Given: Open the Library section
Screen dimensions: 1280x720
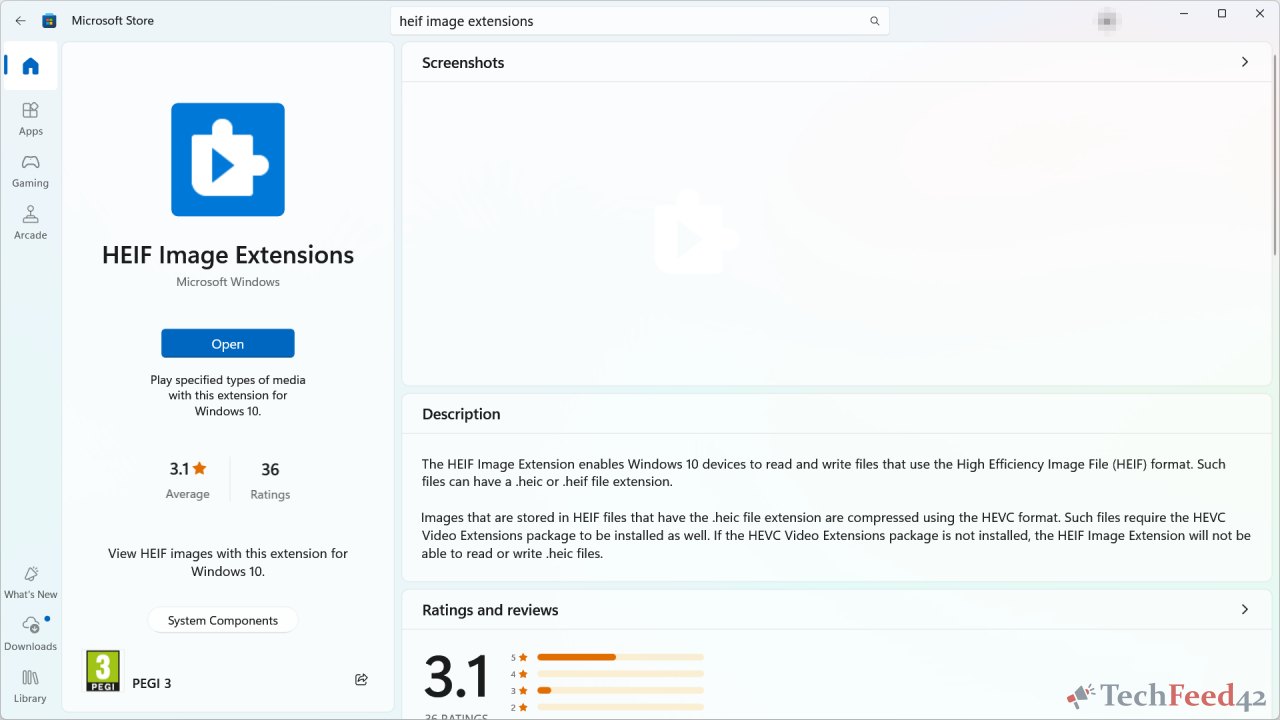Looking at the screenshot, I should coord(30,686).
